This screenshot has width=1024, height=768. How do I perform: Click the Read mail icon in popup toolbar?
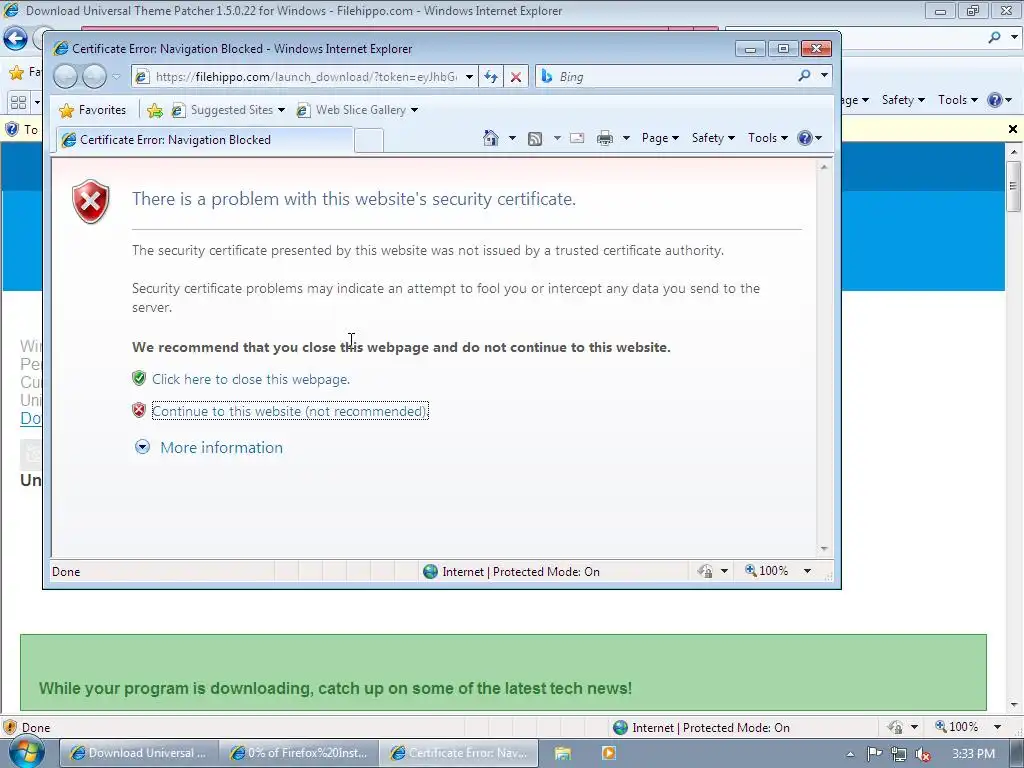tap(577, 138)
